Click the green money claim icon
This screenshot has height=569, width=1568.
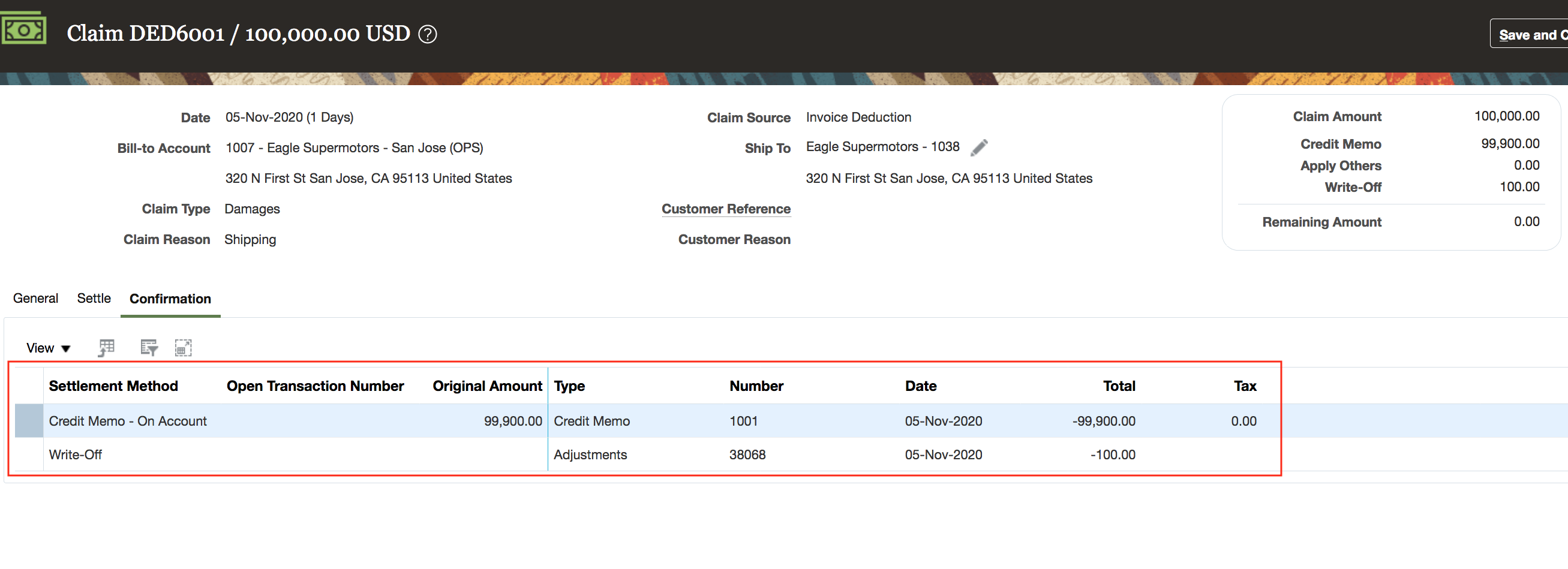pos(23,29)
